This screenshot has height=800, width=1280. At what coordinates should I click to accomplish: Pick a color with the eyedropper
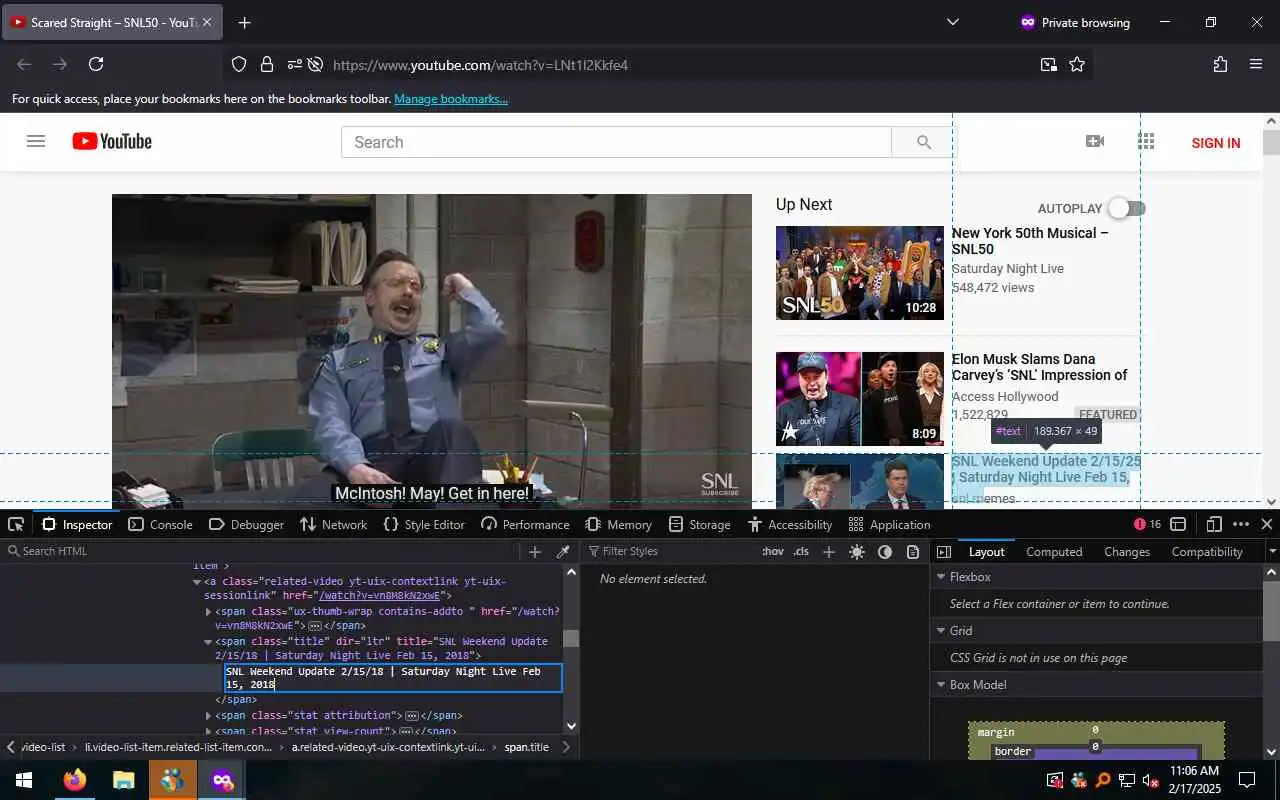[563, 551]
